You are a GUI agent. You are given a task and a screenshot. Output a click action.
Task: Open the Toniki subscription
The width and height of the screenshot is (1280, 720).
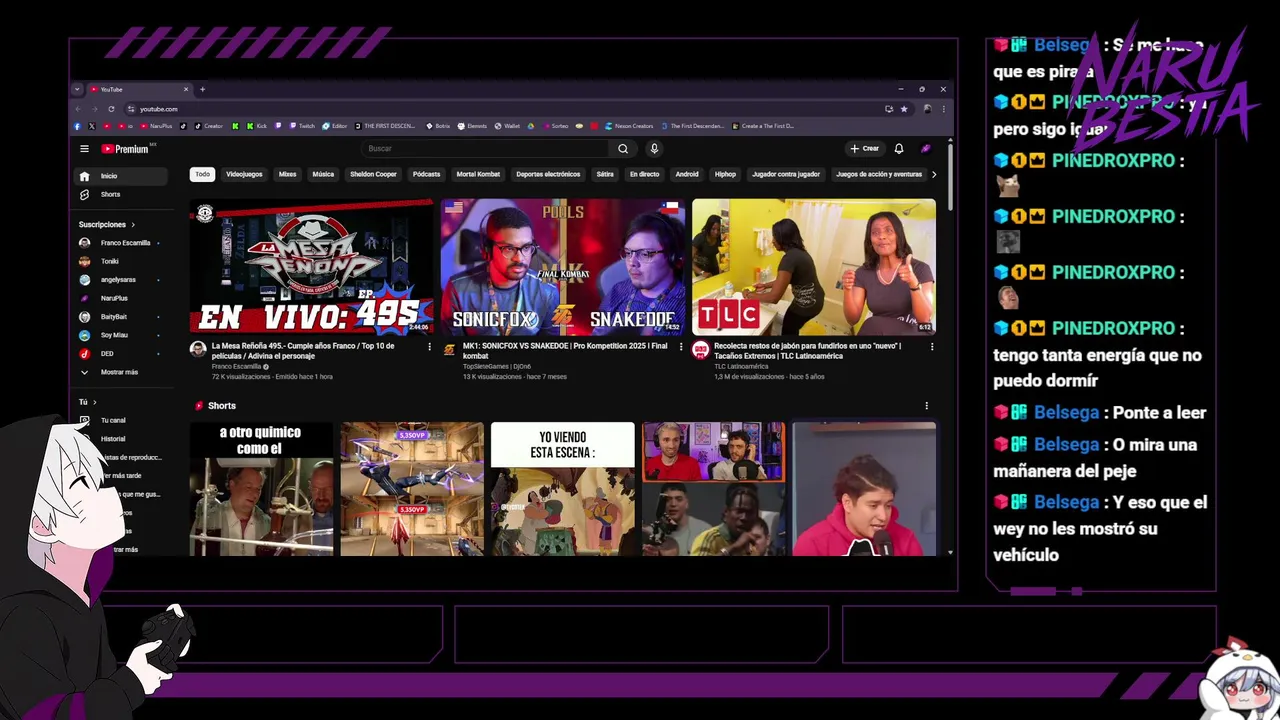122,261
